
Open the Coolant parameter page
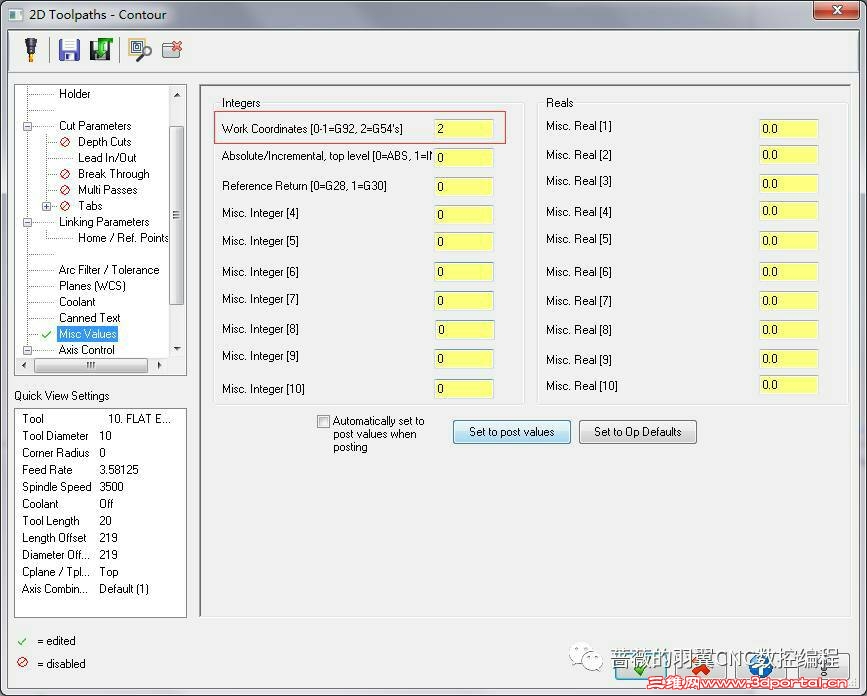tap(77, 301)
